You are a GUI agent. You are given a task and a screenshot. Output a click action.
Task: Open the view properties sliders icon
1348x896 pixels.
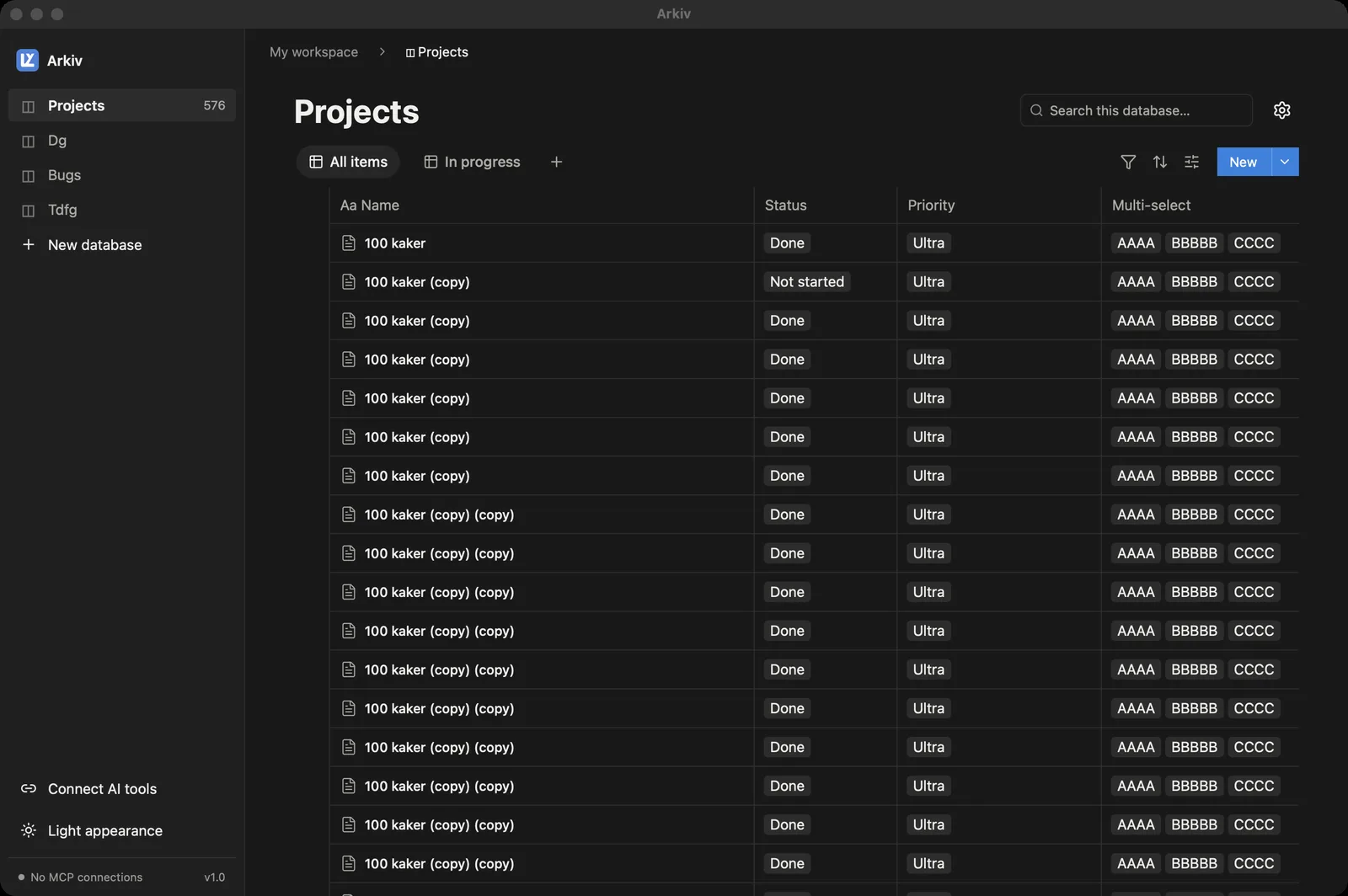coord(1191,162)
